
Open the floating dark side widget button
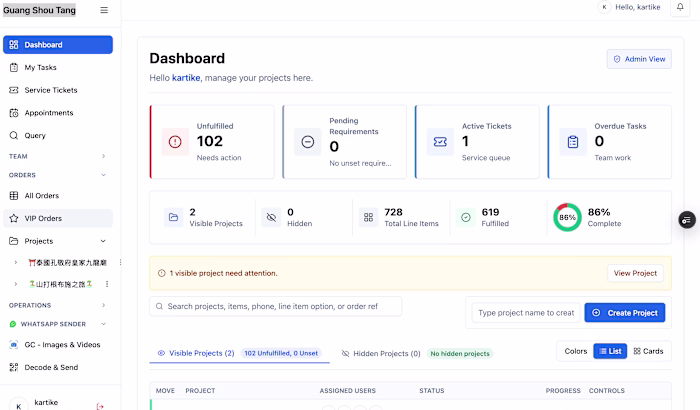click(687, 220)
